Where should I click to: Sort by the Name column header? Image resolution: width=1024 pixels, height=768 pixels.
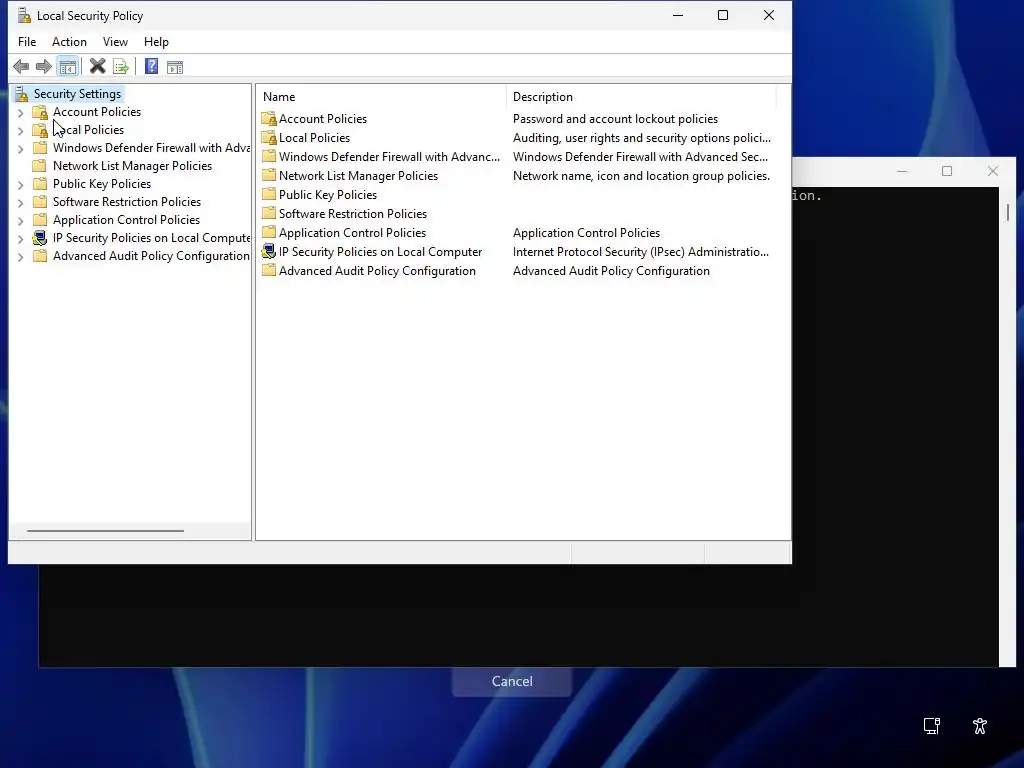tap(381, 97)
